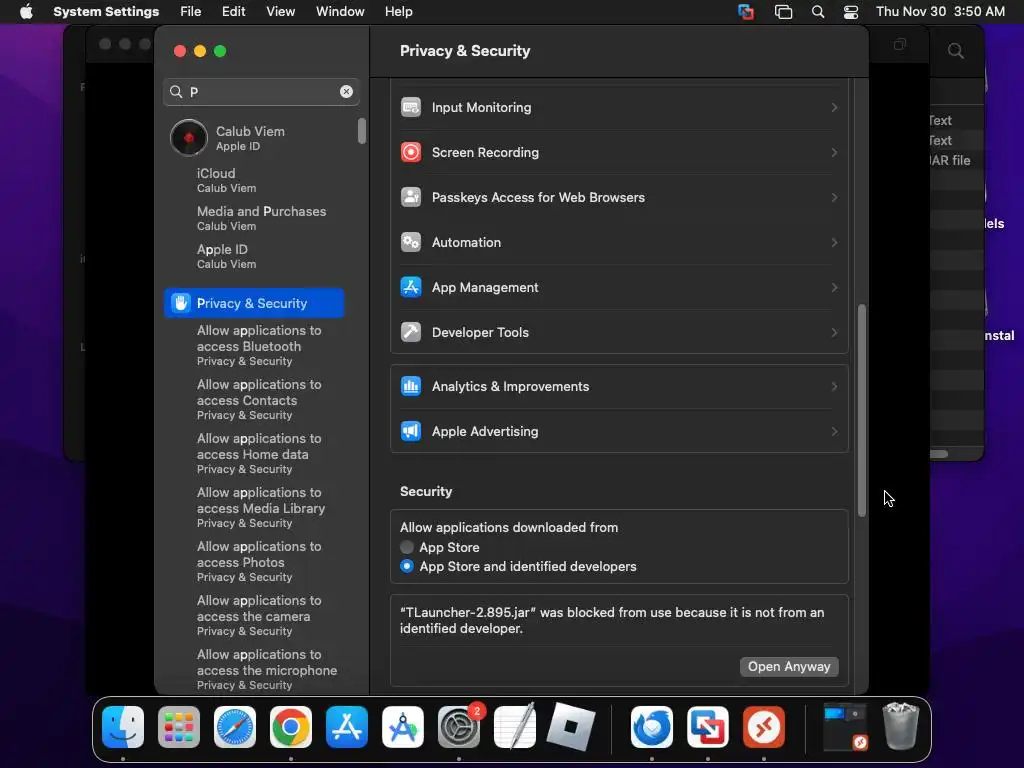Open Control Center in the menu bar
Image resolution: width=1024 pixels, height=768 pixels.
click(850, 12)
